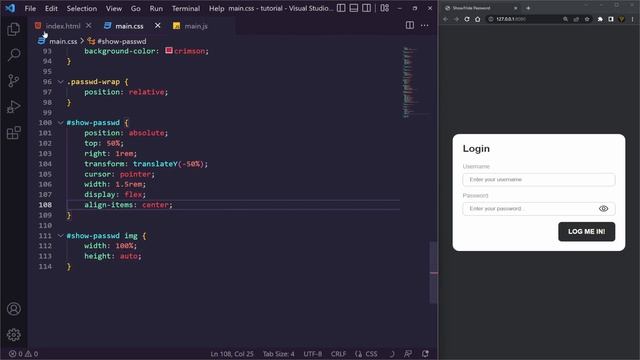
Task: Change UTF-8 file encoding
Action: coord(313,354)
